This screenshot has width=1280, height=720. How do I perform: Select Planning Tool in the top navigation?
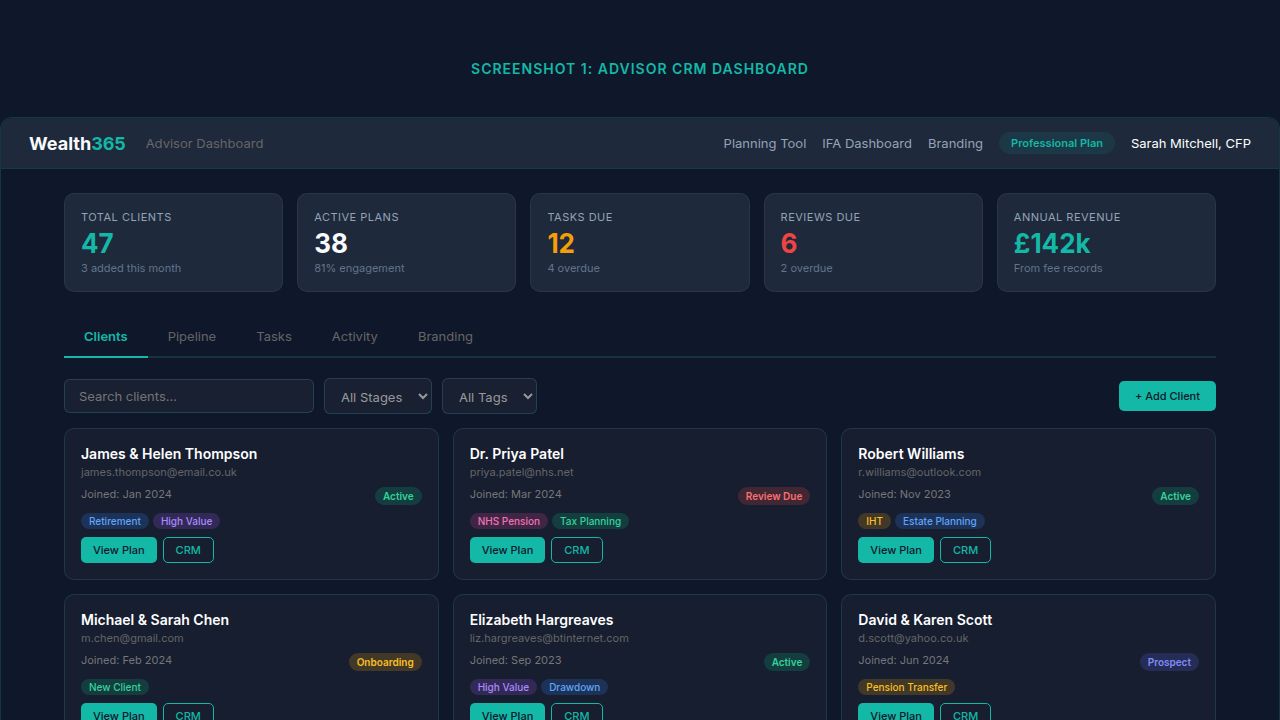coord(764,143)
